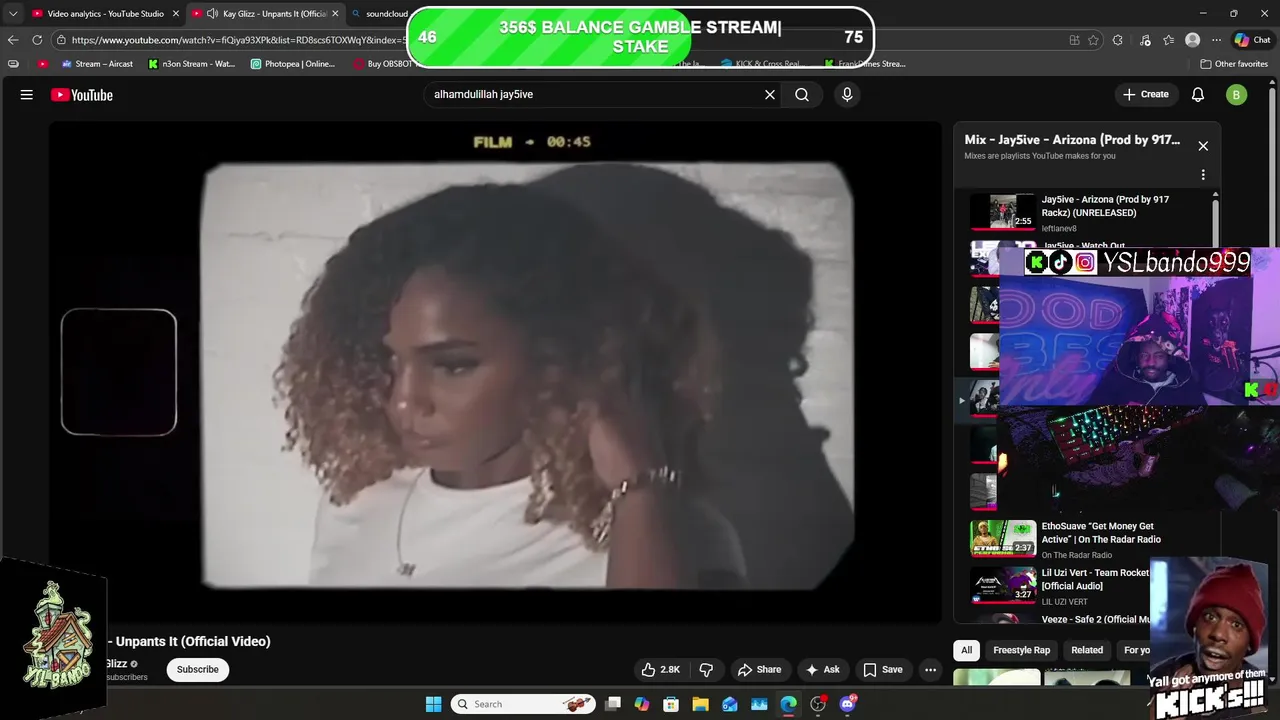The image size is (1280, 720).
Task: Go to YouTube home via logo
Action: [82, 95]
